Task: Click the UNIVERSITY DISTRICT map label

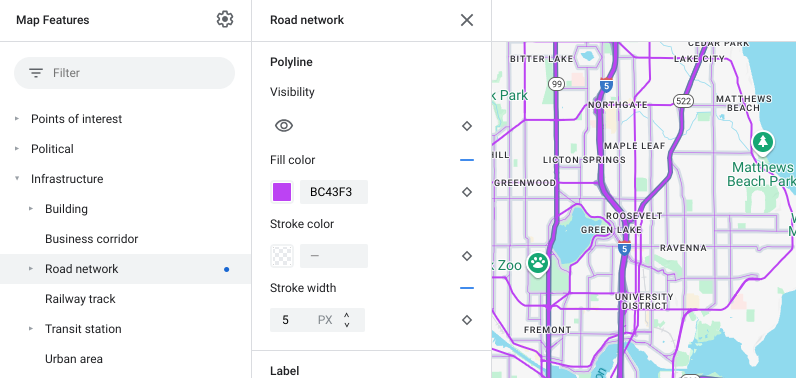Action: 644,301
